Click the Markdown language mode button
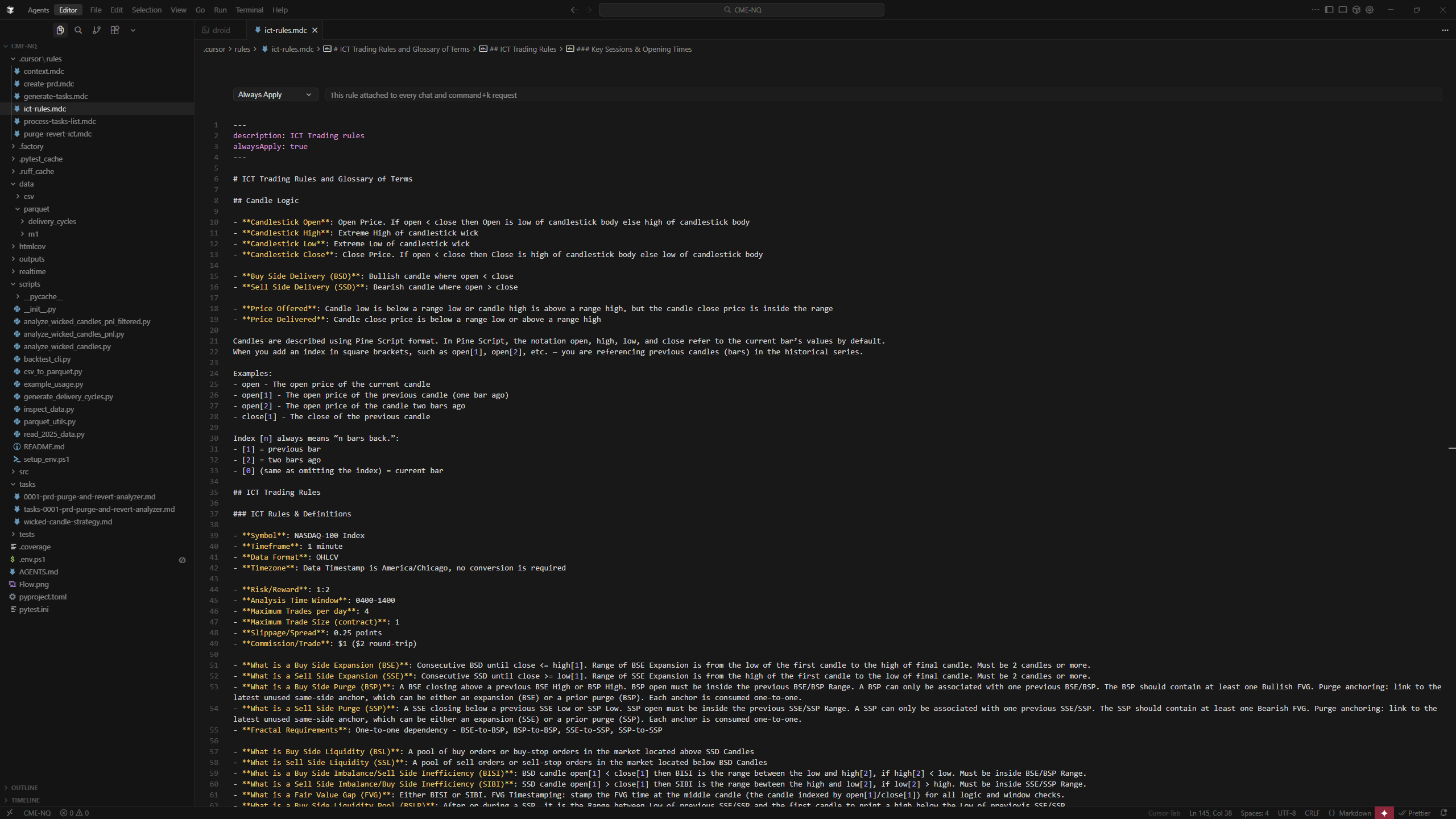The height and width of the screenshot is (819, 1456). click(x=1355, y=813)
